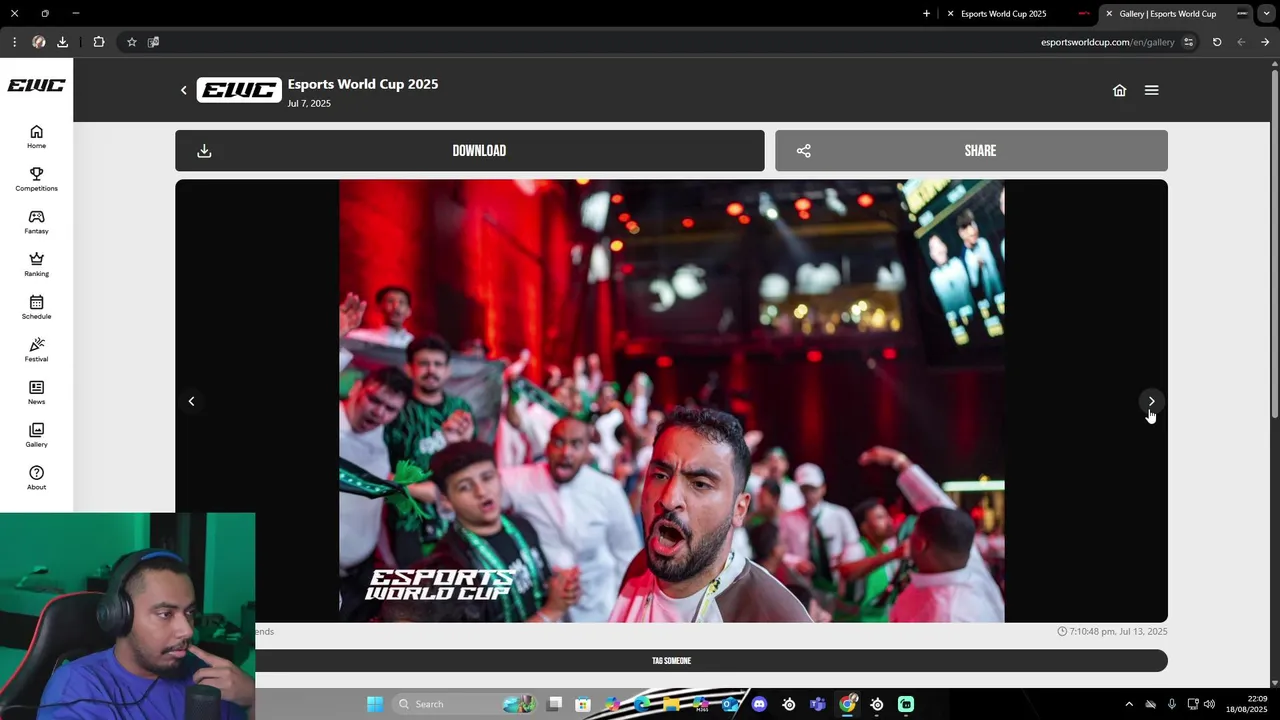Click the gallery home icon
The image size is (1280, 720).
click(1119, 90)
